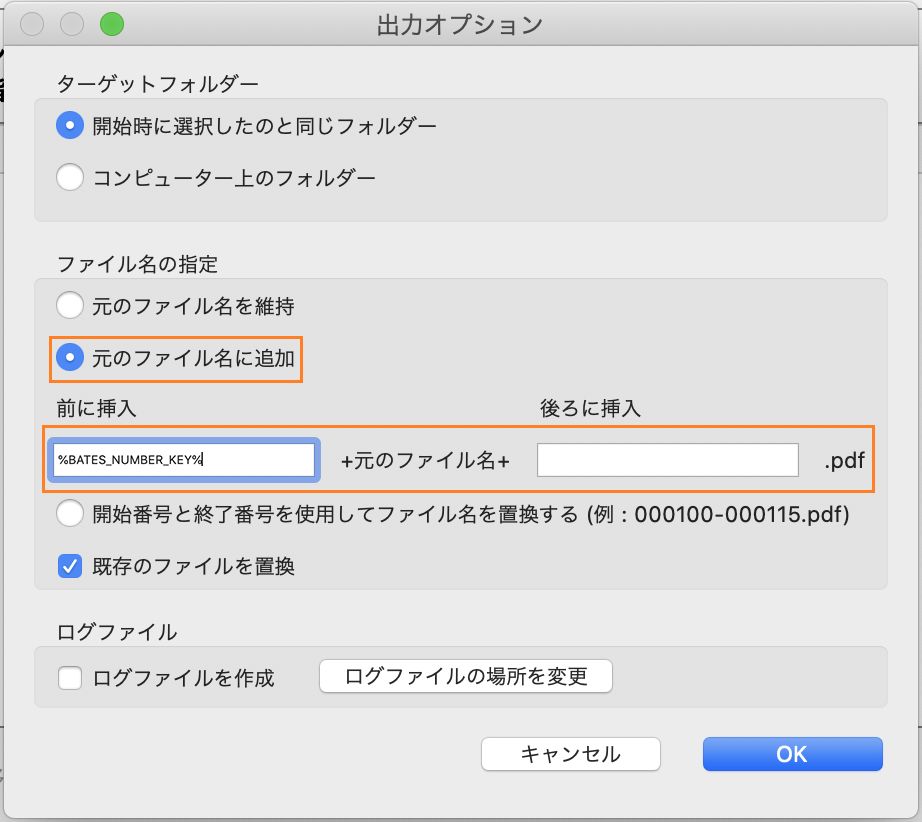Screen dimensions: 922x822
Task: Select the コンピューター上のフォルダー radio option
Action: coord(70,176)
